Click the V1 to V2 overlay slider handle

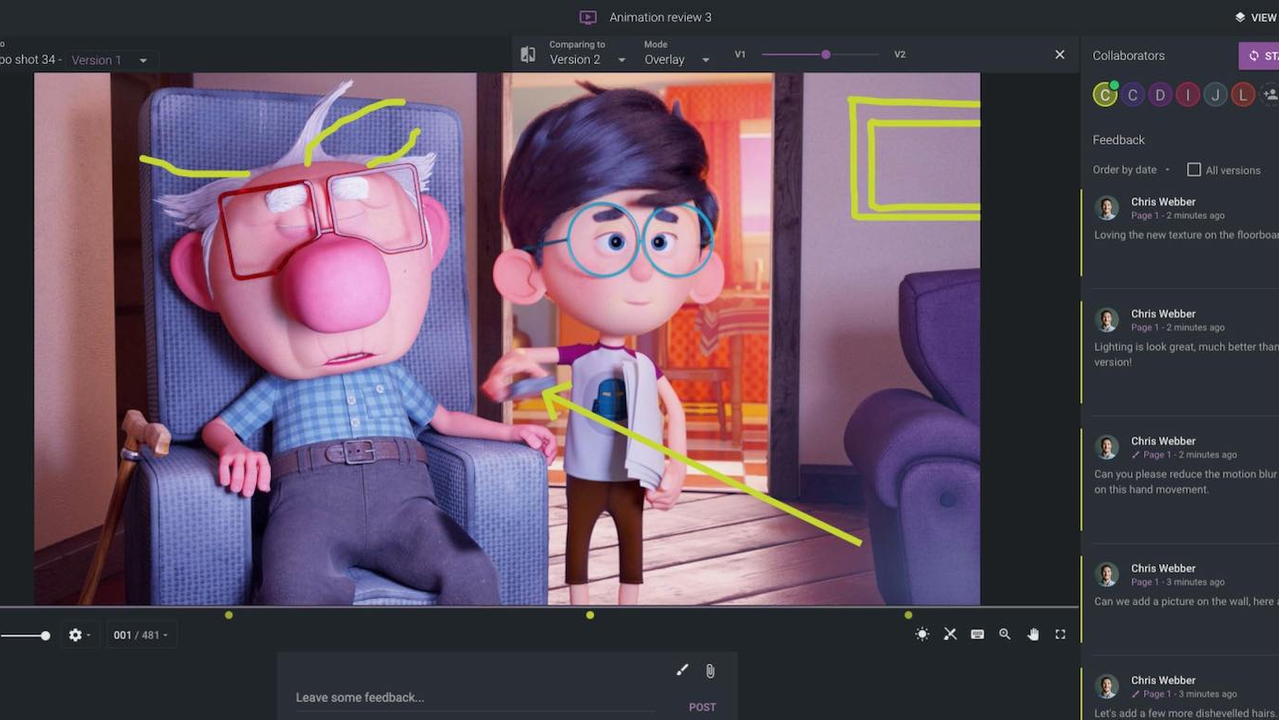click(826, 54)
